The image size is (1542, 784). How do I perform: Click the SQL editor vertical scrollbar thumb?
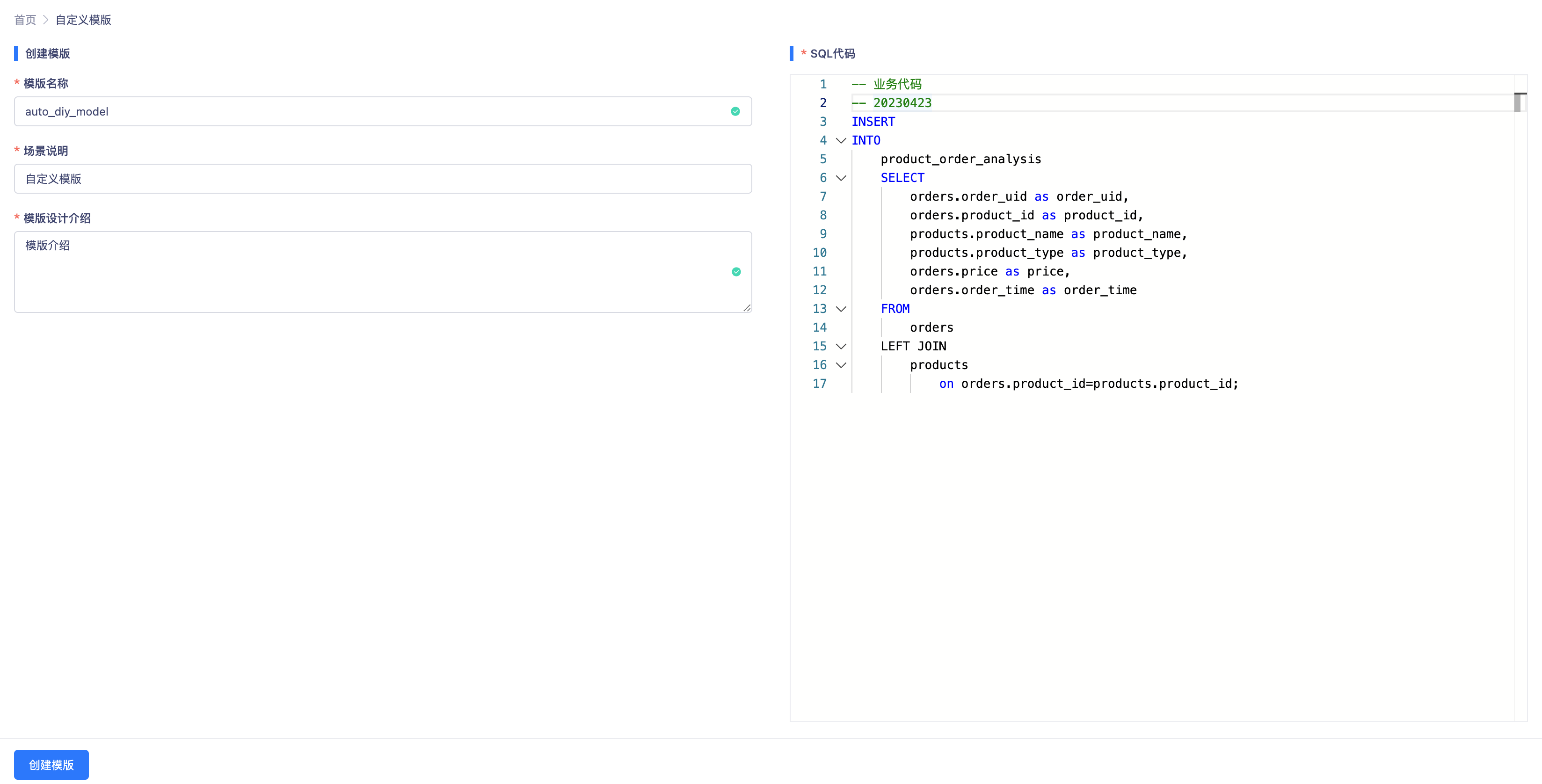(1518, 103)
